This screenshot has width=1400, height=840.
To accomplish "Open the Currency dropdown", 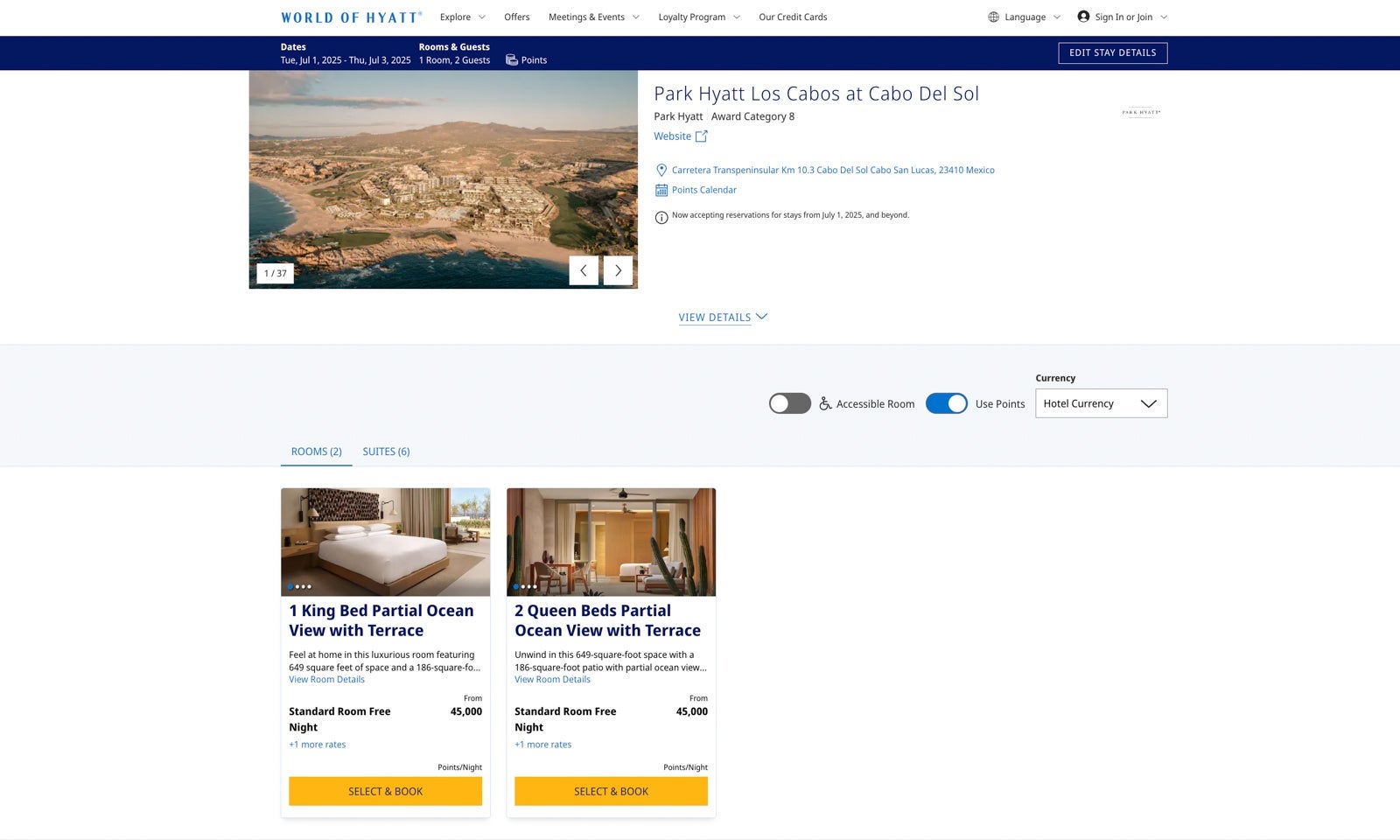I will click(x=1101, y=403).
